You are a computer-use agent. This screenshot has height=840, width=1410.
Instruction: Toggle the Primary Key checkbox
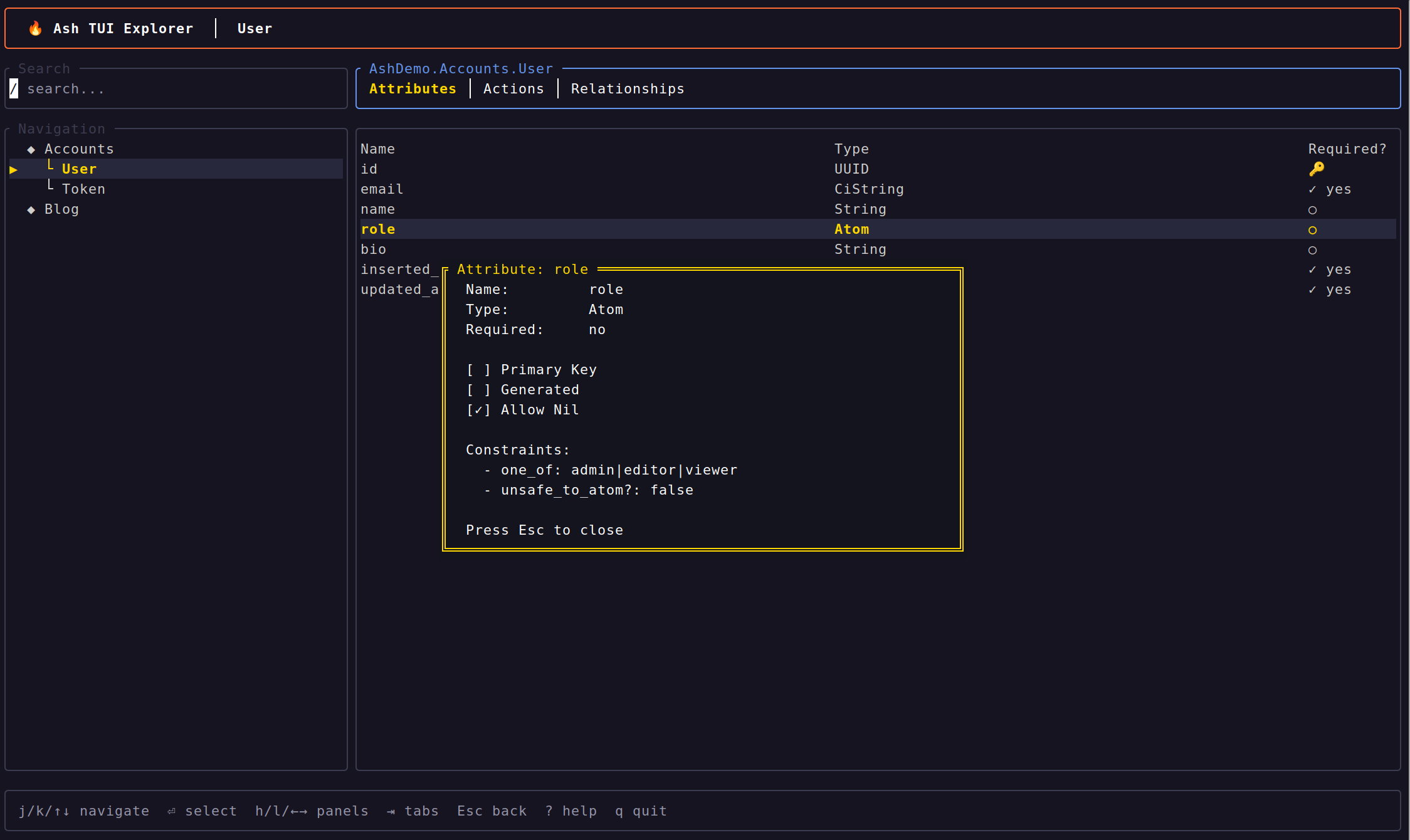(x=478, y=370)
